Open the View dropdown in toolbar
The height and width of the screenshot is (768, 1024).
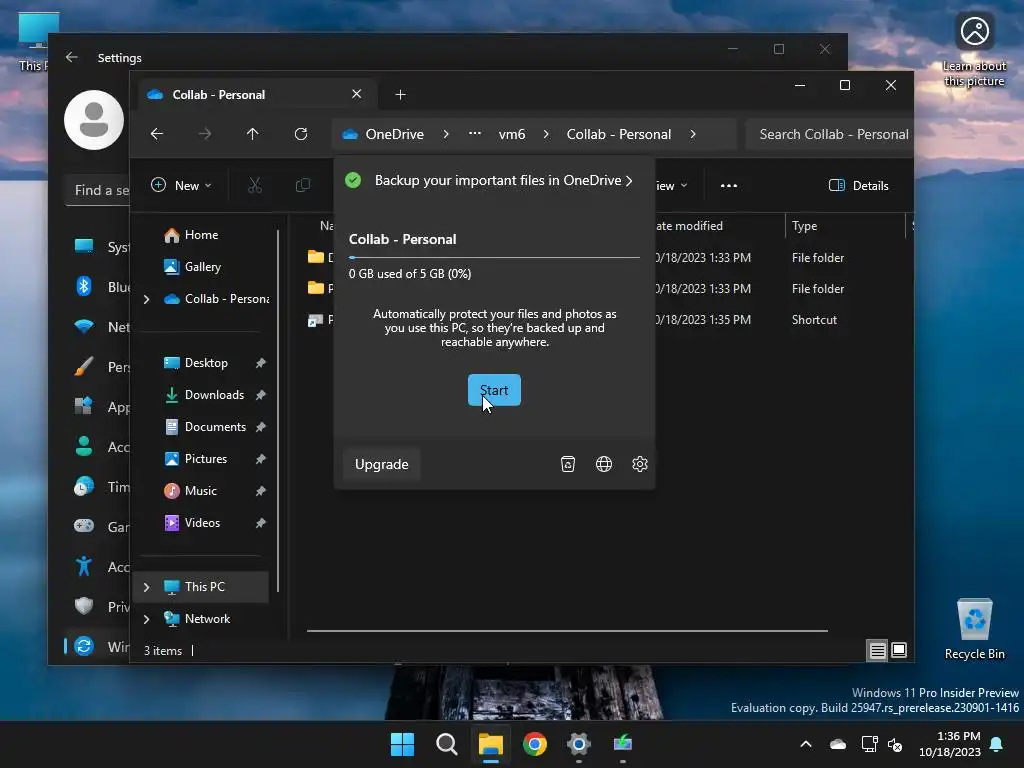coord(672,185)
